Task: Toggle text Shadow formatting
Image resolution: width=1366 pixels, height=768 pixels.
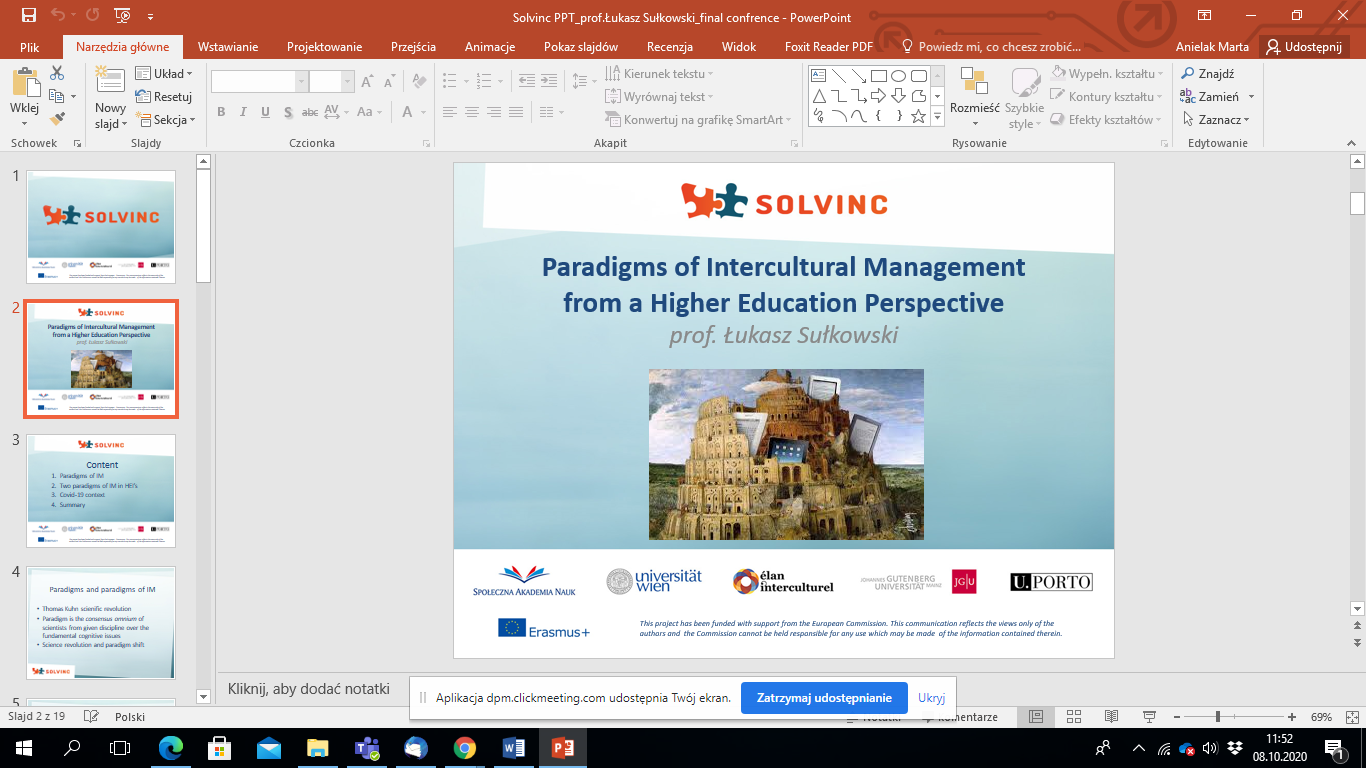Action: click(288, 112)
